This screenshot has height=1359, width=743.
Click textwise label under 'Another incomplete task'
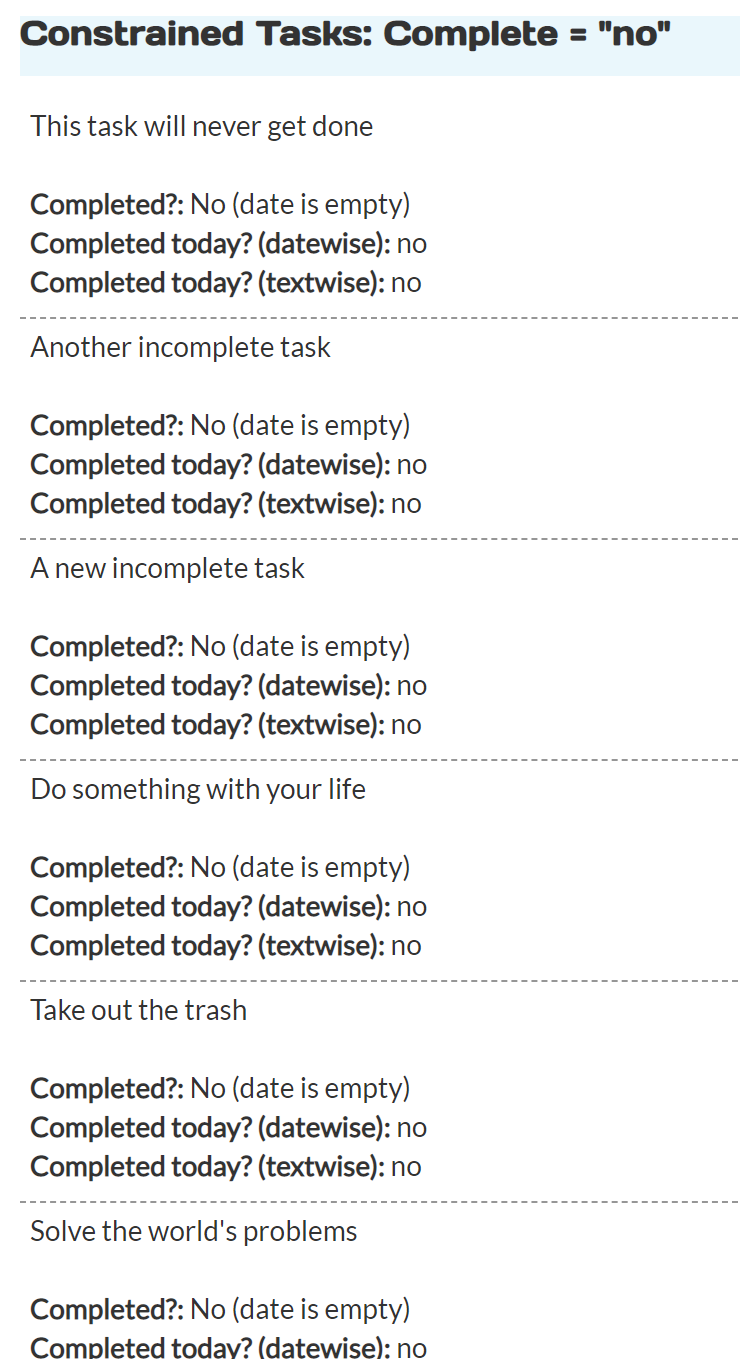[207, 504]
